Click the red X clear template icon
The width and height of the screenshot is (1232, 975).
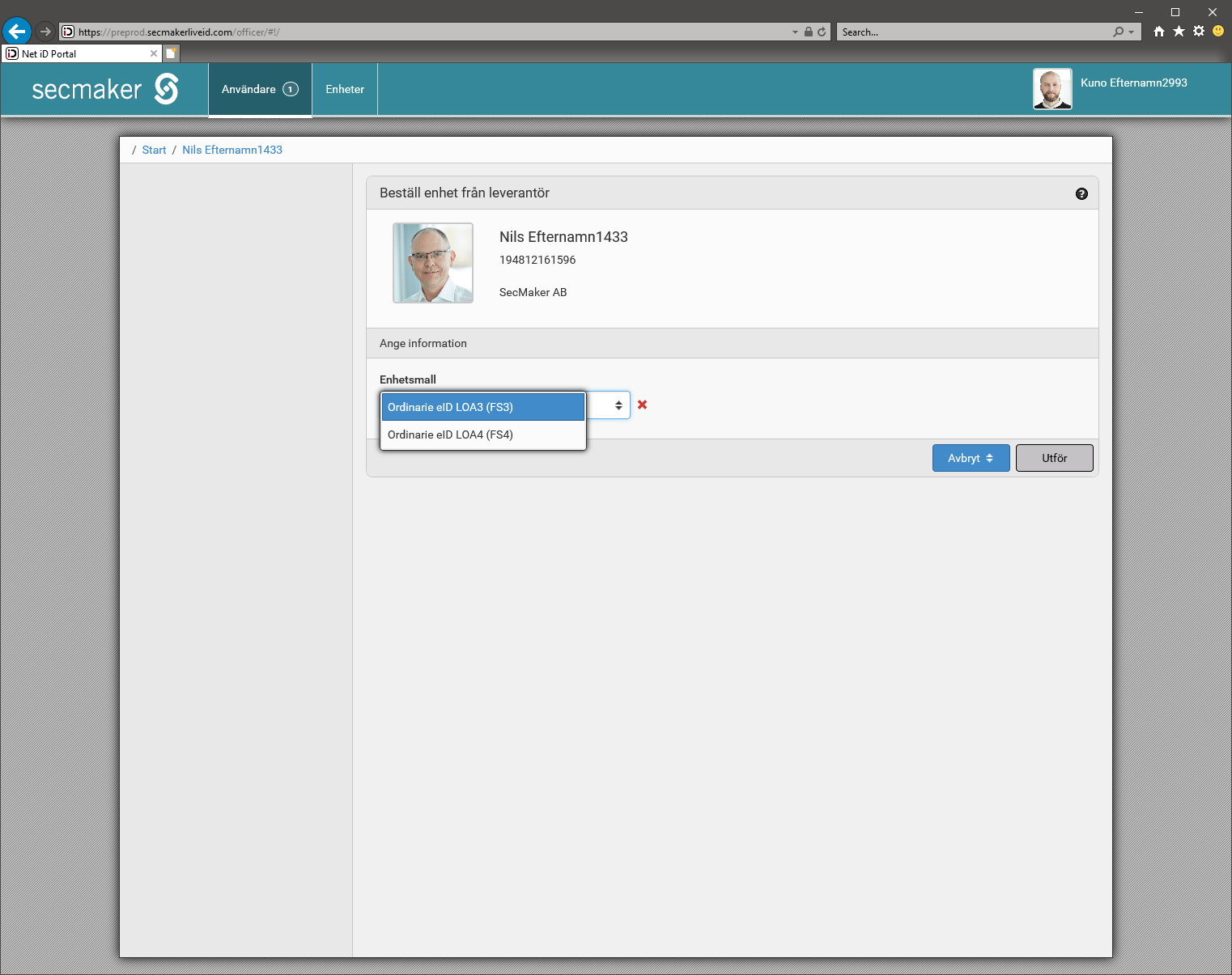[x=642, y=405]
